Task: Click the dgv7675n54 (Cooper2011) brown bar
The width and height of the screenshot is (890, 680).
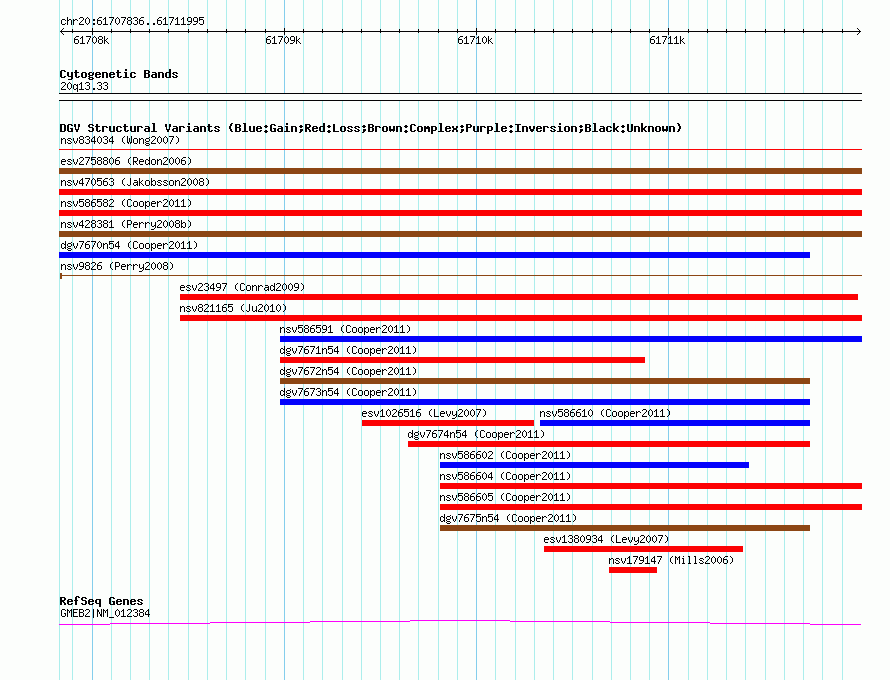Action: [625, 528]
